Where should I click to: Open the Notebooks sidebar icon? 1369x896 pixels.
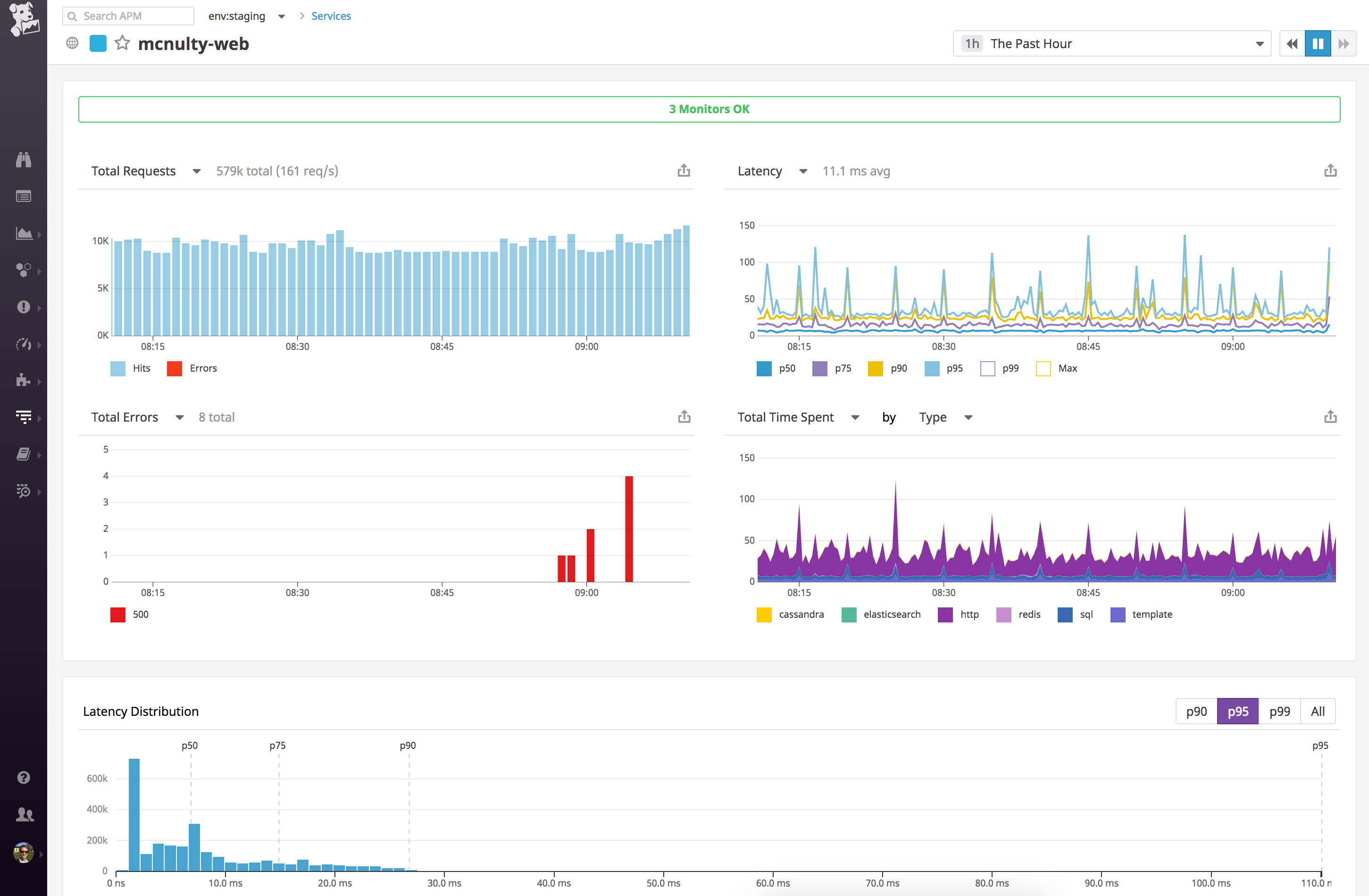(23, 454)
